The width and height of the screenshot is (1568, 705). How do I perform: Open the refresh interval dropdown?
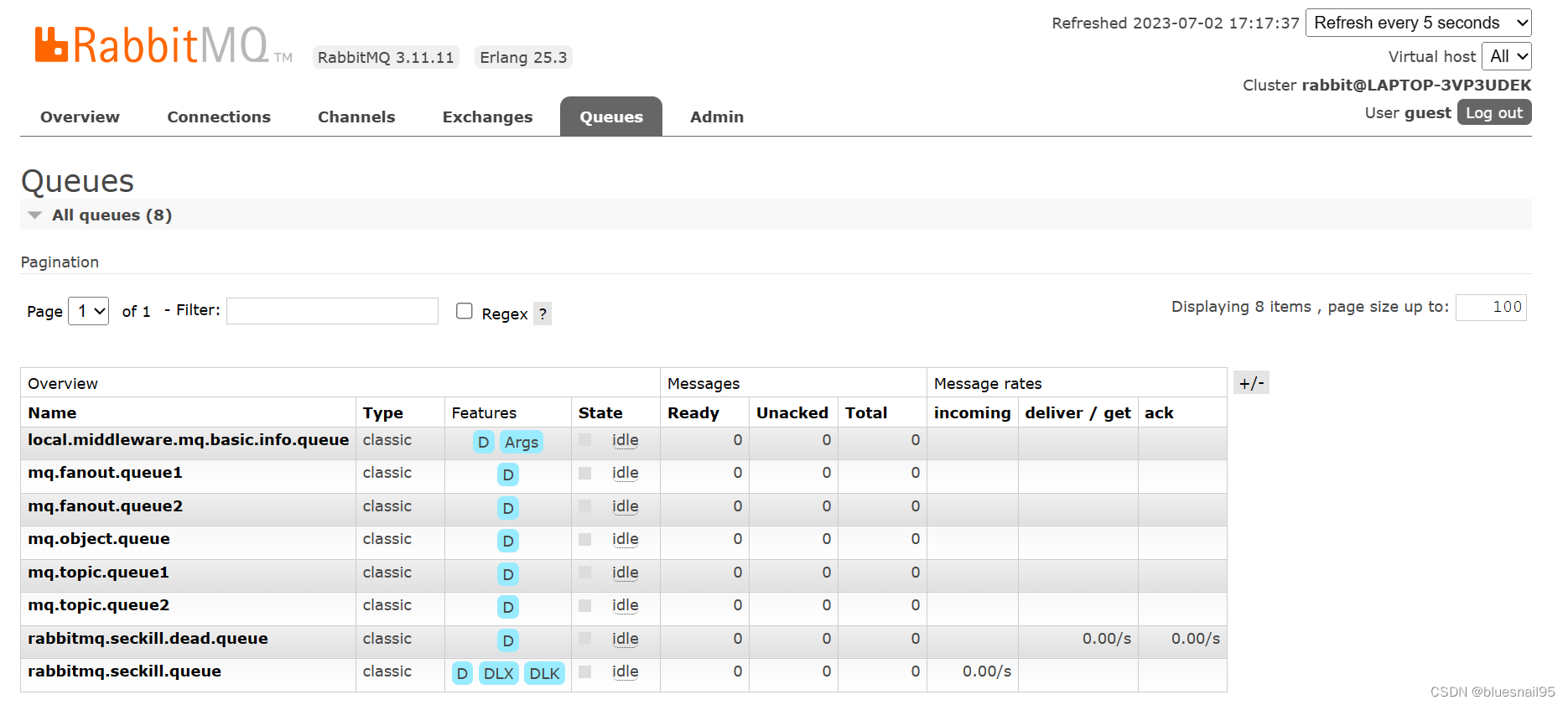(1419, 23)
